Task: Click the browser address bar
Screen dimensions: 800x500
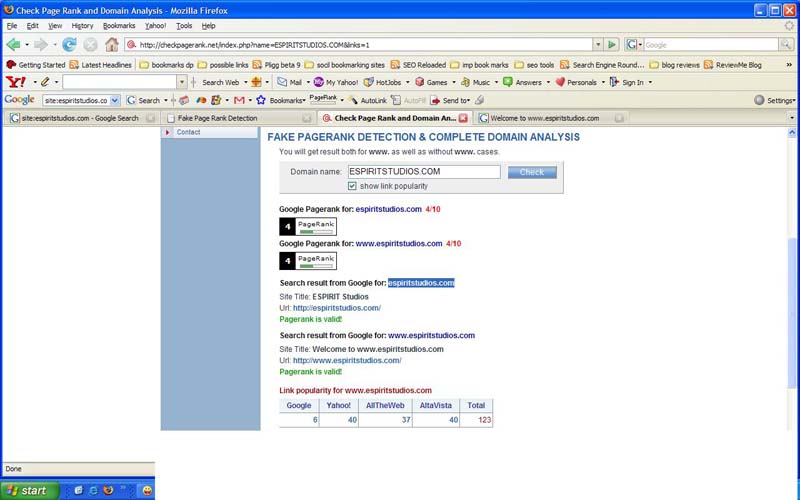Action: click(x=359, y=45)
